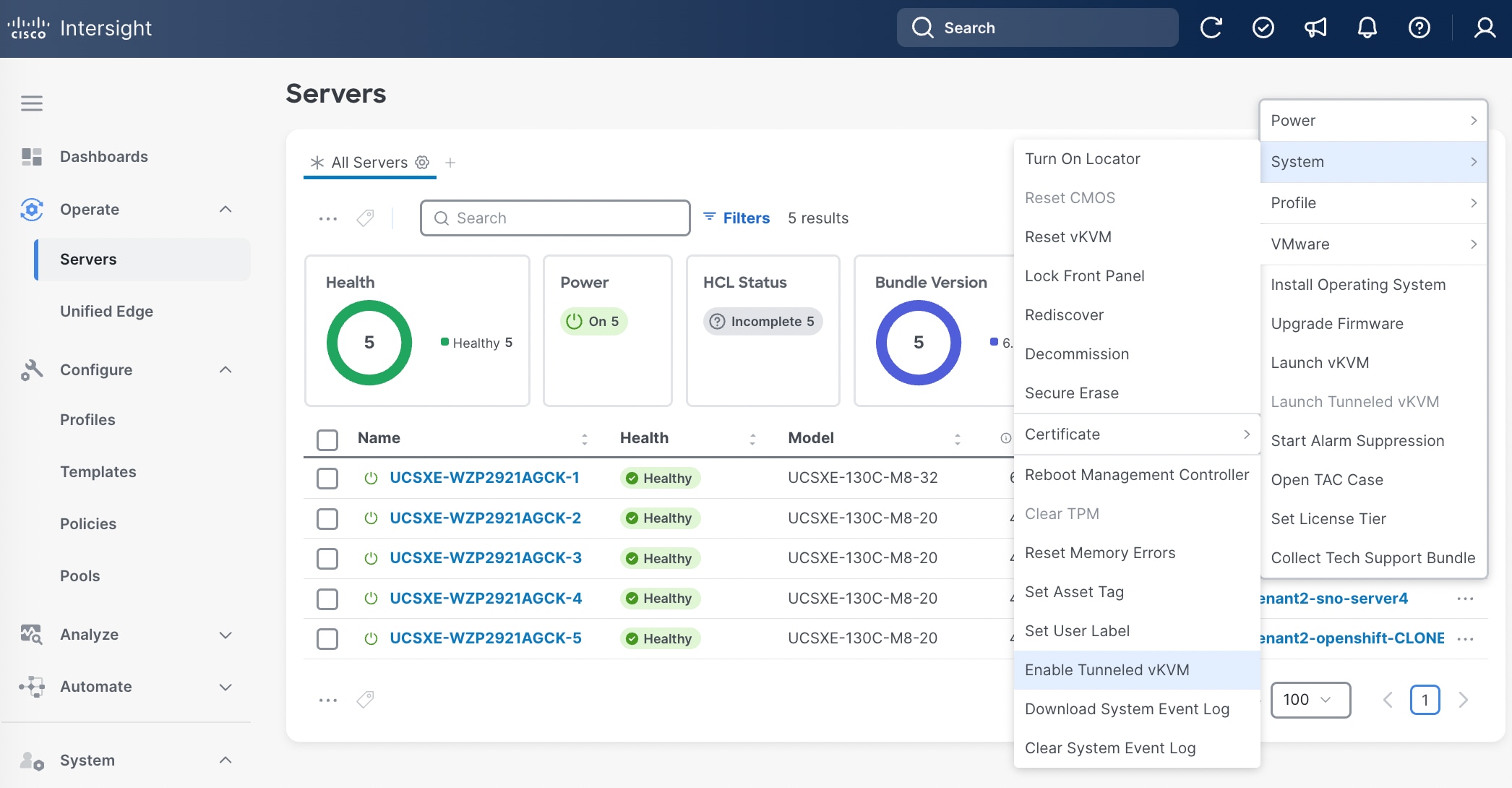Image resolution: width=1512 pixels, height=788 pixels.
Task: Toggle the hamburger navigation menu icon
Action: [x=32, y=103]
